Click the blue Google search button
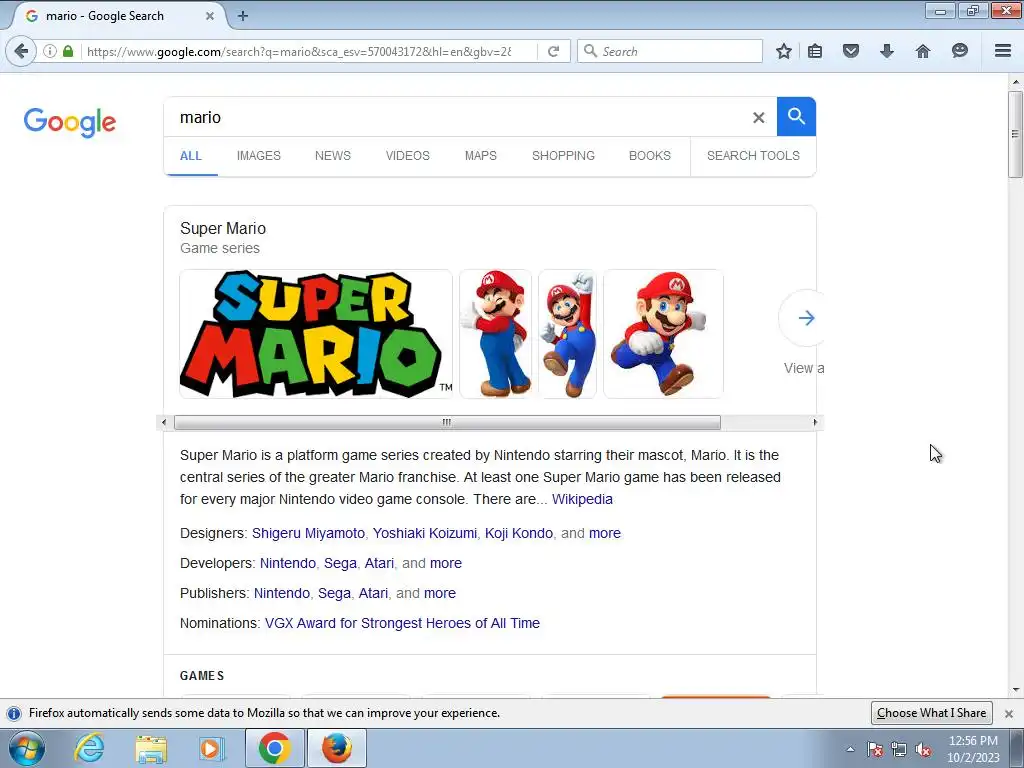The width and height of the screenshot is (1024, 768). coord(796,116)
